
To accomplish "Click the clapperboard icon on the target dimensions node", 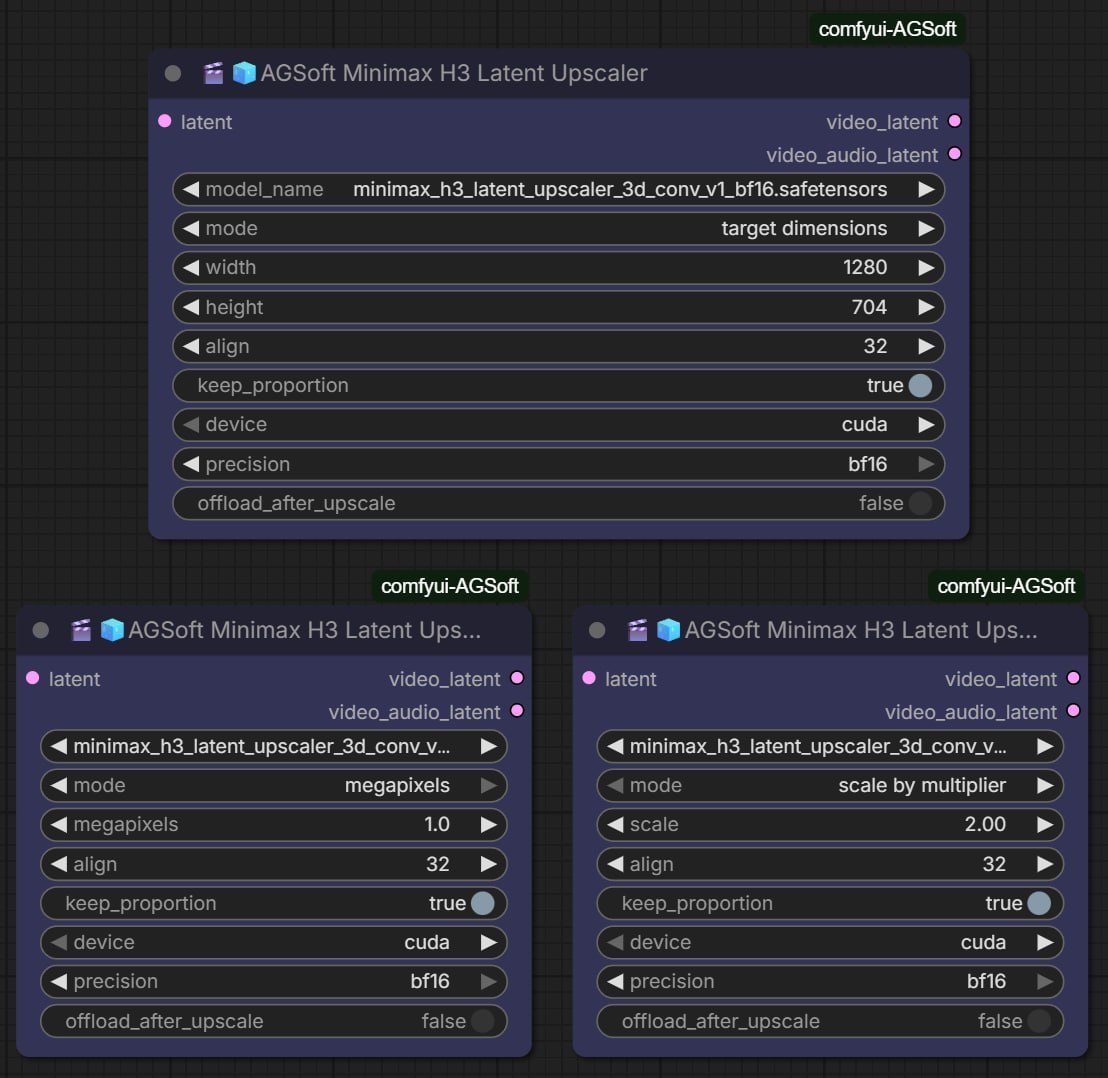I will 213,73.
